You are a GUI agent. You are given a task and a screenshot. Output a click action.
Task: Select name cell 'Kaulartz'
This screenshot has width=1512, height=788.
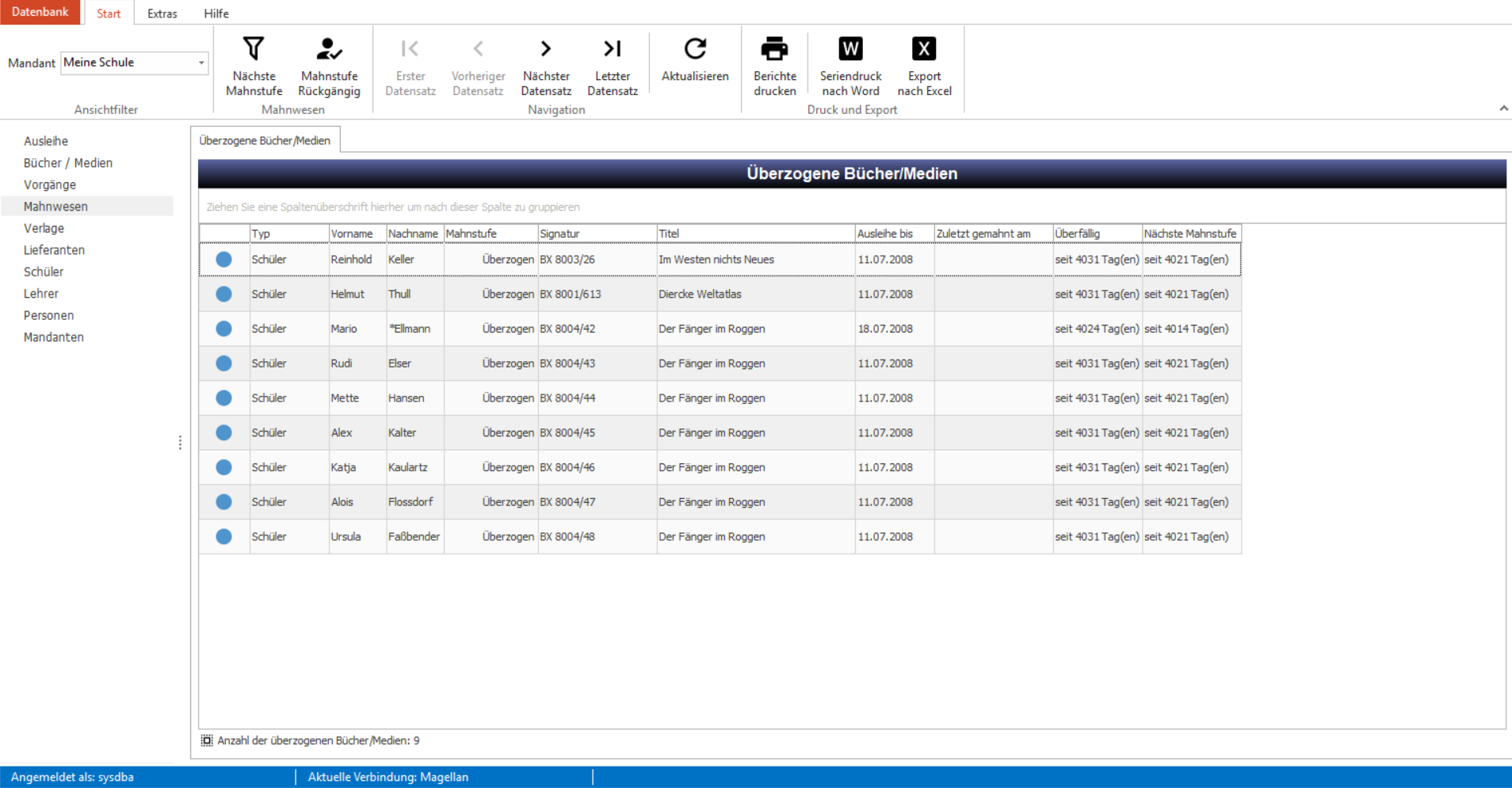[x=414, y=467]
